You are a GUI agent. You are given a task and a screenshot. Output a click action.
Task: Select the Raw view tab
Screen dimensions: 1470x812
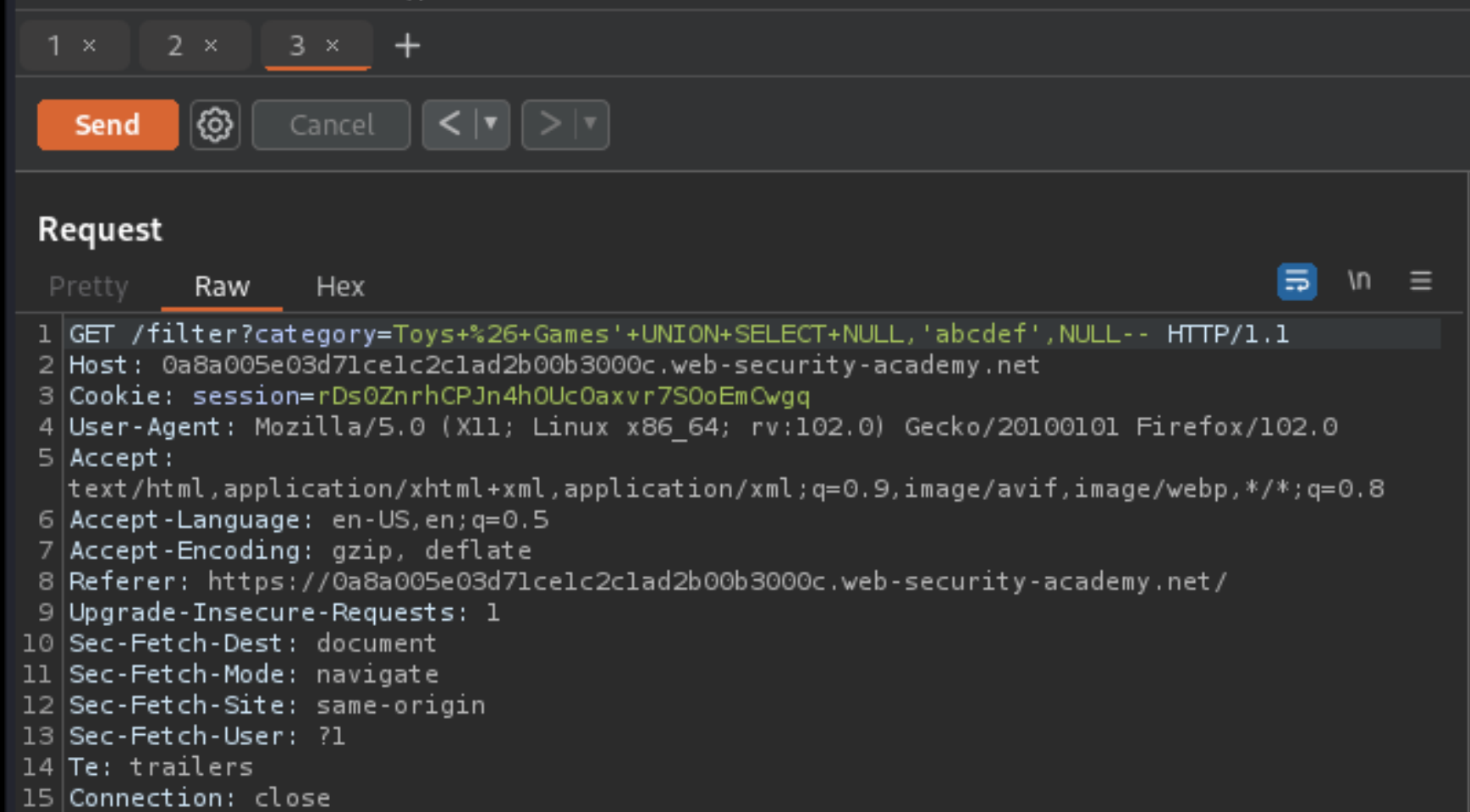coord(222,287)
